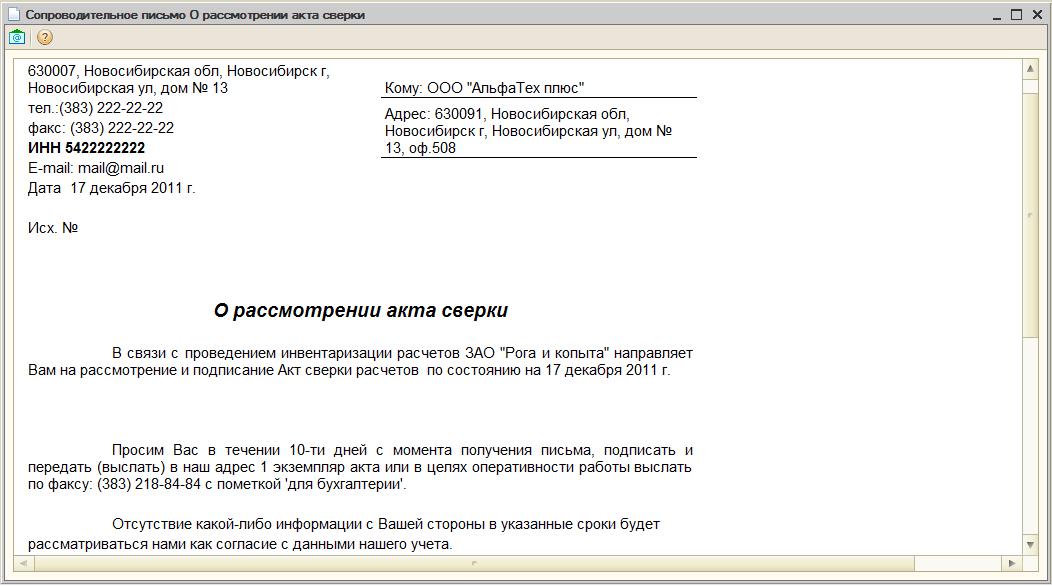Image resolution: width=1052 pixels, height=586 pixels.
Task: Click the horizontal scrollbar right arrow
Action: (x=1012, y=563)
